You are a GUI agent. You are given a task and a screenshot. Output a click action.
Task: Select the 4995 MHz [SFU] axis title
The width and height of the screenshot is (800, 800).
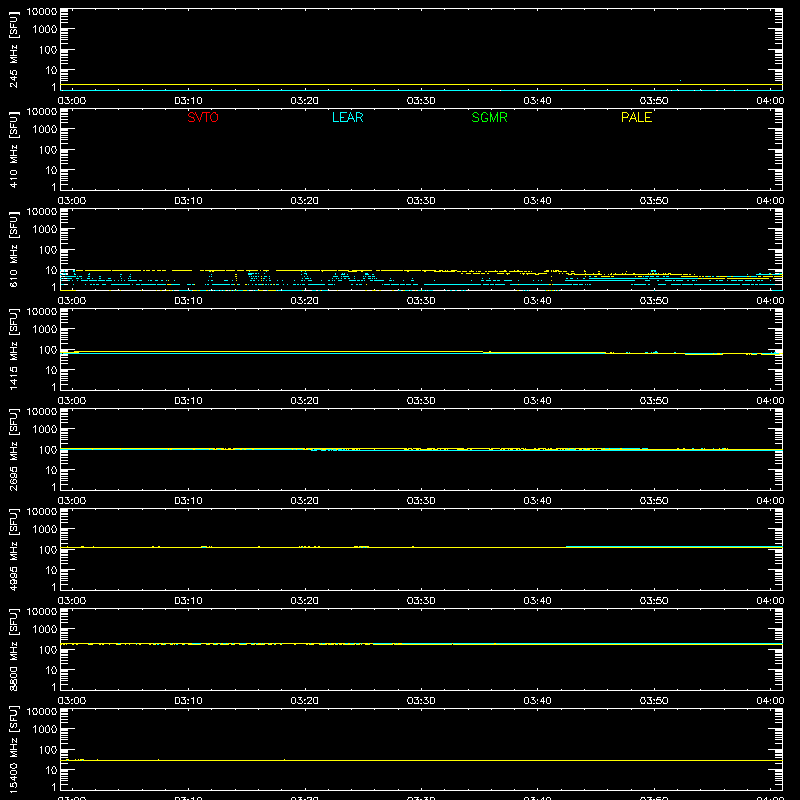[13, 549]
